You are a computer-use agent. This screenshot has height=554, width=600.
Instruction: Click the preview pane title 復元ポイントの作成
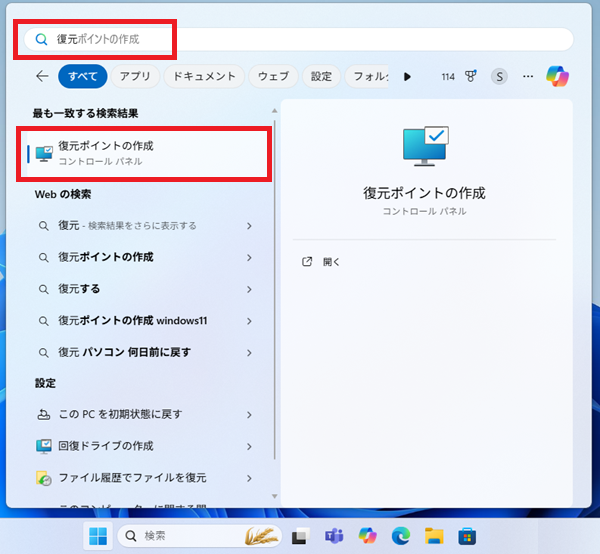point(424,193)
